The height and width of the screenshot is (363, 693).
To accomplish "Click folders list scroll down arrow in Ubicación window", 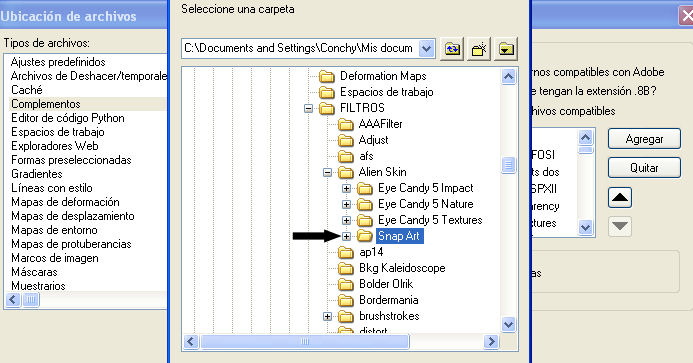I will point(586,228).
